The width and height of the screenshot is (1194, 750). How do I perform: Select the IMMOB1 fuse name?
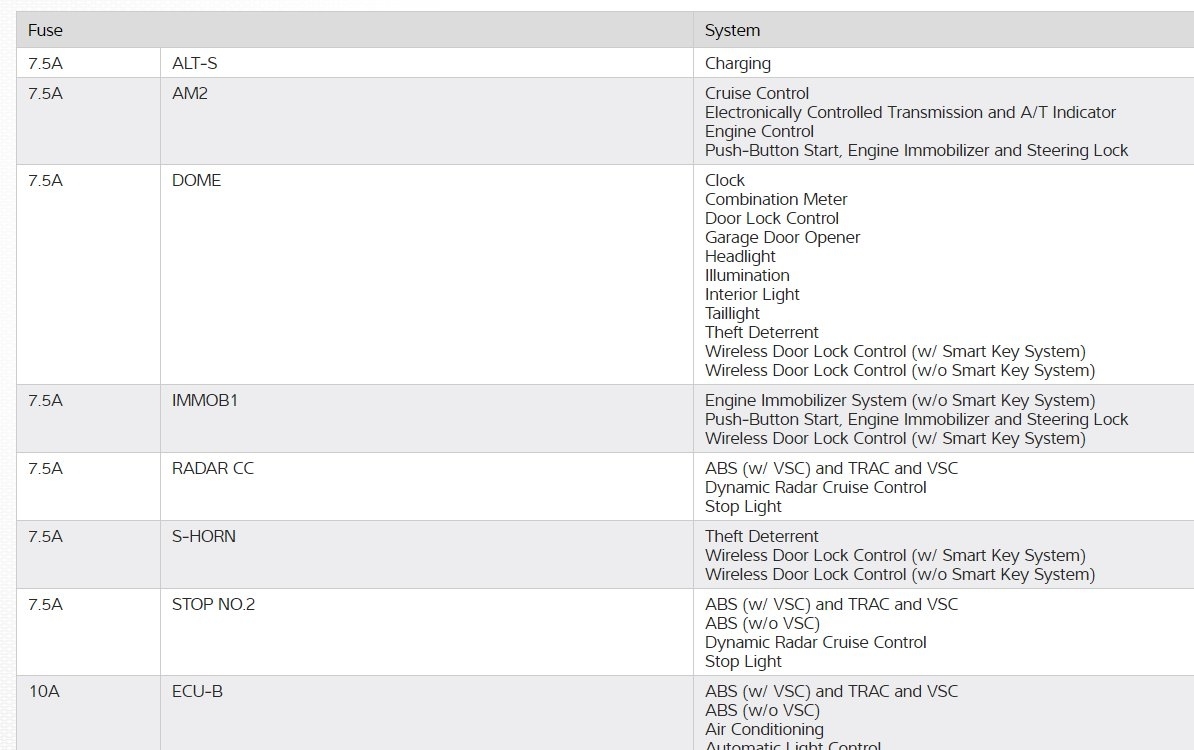click(205, 400)
